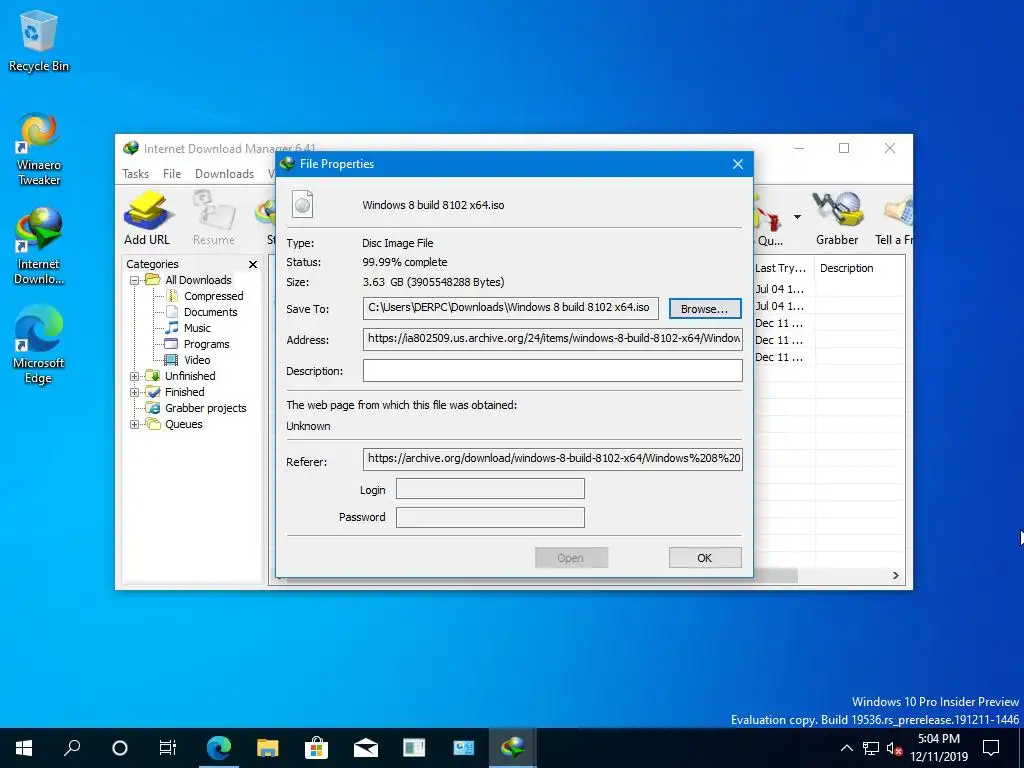Image resolution: width=1024 pixels, height=768 pixels.
Task: Expand the Unfinished category
Action: pos(135,376)
